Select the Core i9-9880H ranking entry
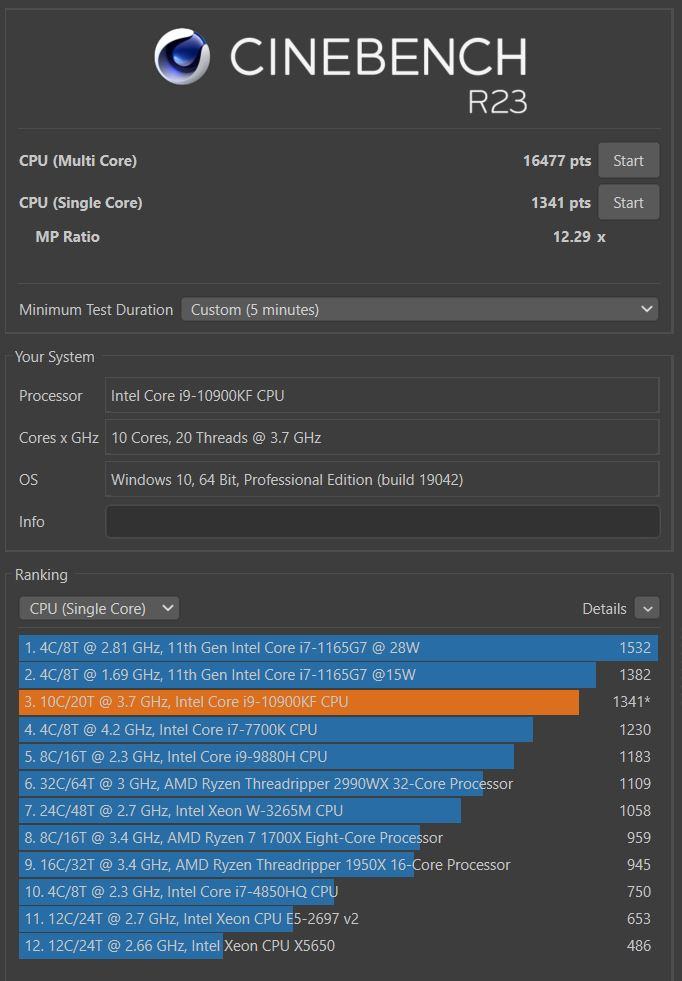 click(338, 756)
